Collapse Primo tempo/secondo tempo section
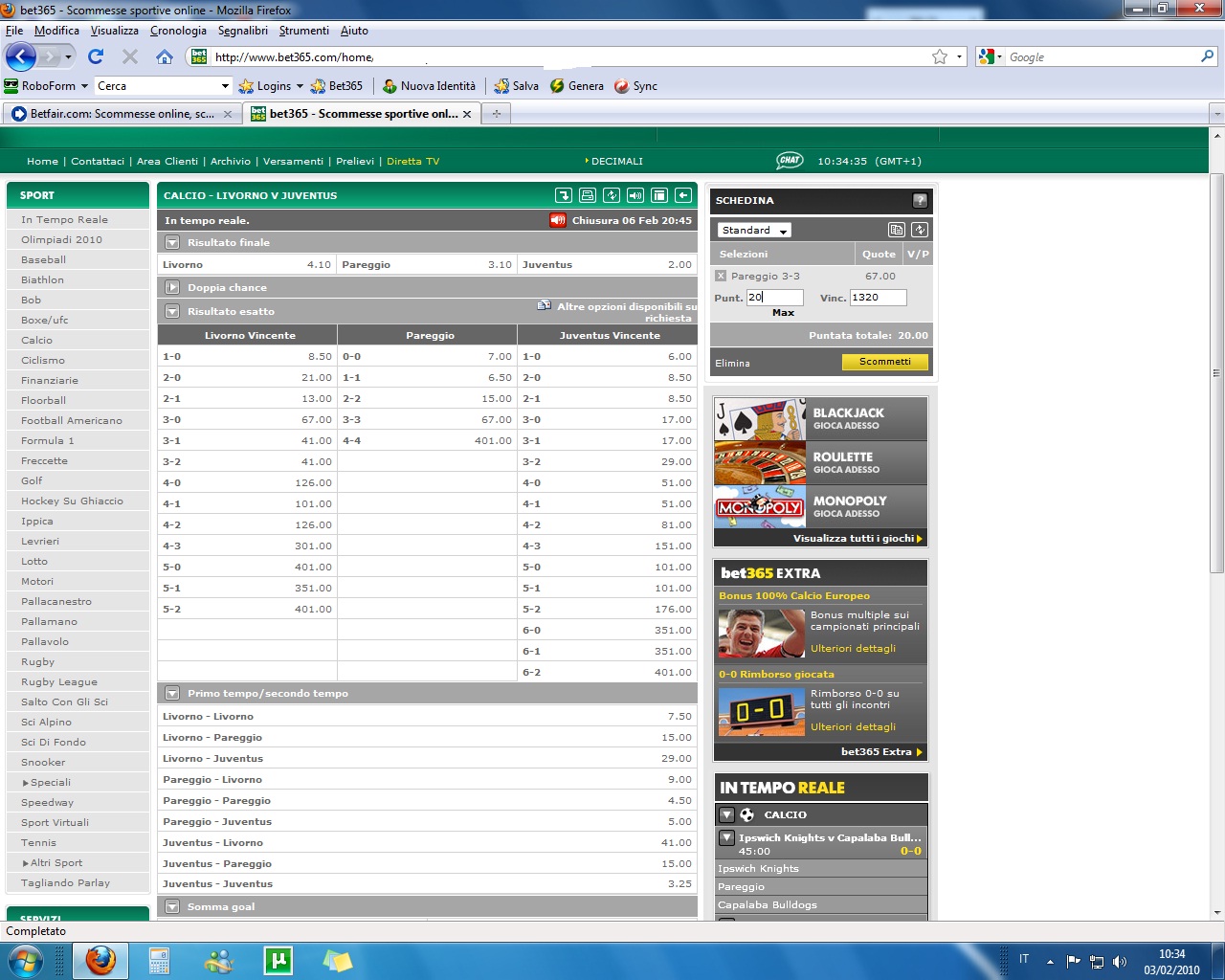 tap(172, 693)
